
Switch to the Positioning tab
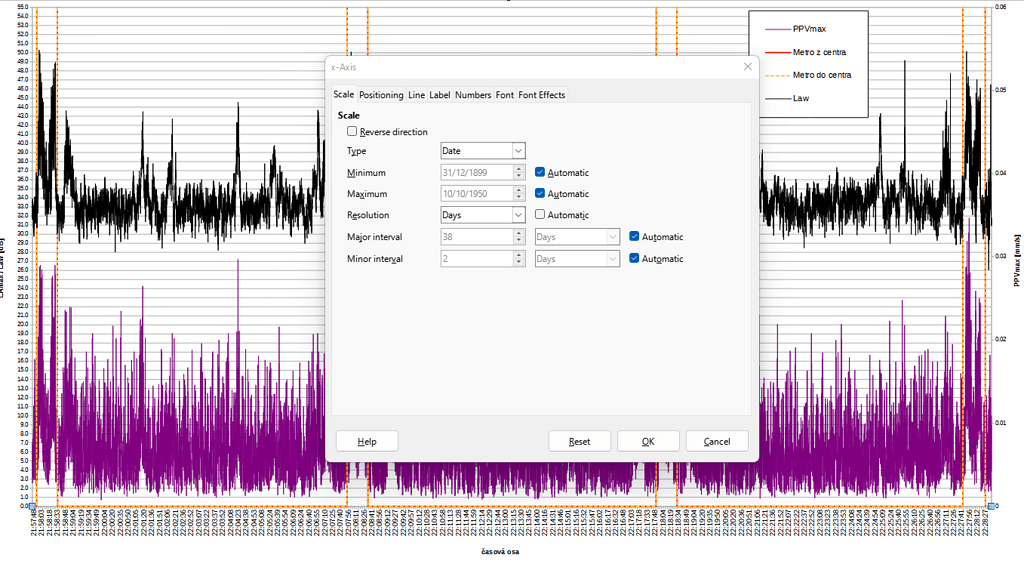(381, 95)
